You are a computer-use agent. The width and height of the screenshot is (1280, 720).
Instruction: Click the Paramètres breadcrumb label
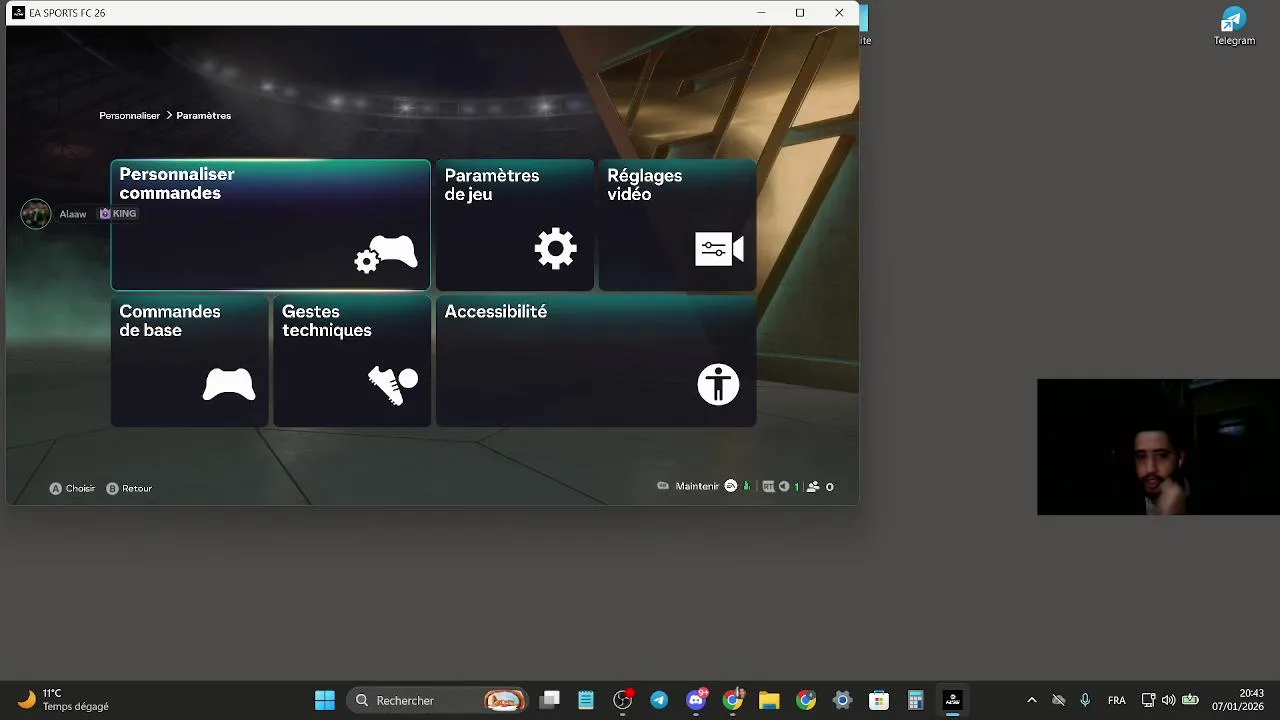[x=204, y=116]
